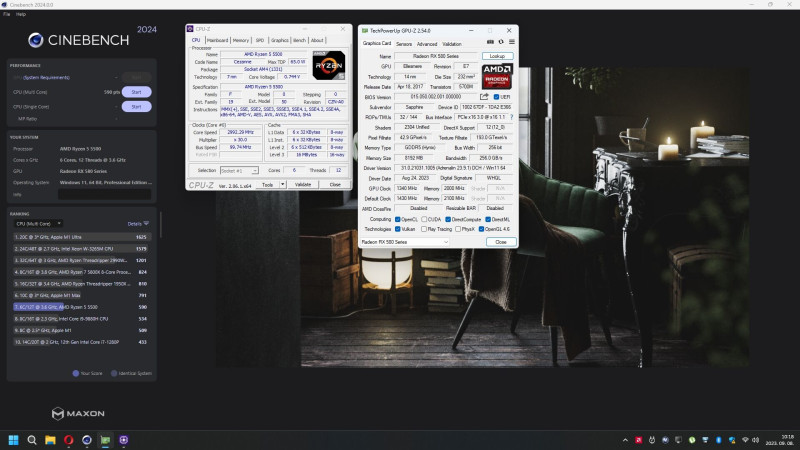Expand the ranking Details chevron
The height and width of the screenshot is (450, 800).
(x=146, y=223)
